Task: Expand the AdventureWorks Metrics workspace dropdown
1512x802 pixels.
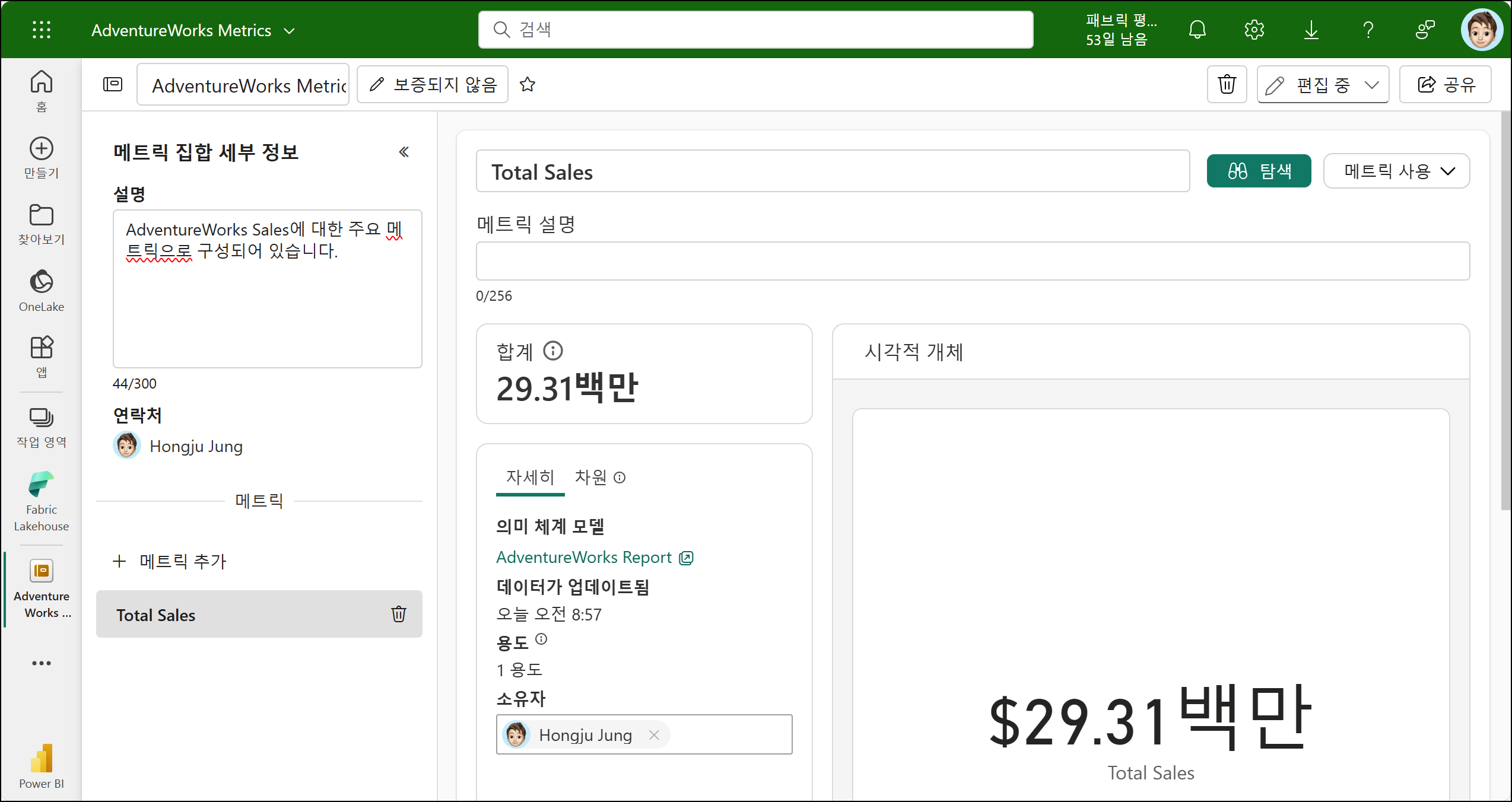Action: [x=289, y=31]
